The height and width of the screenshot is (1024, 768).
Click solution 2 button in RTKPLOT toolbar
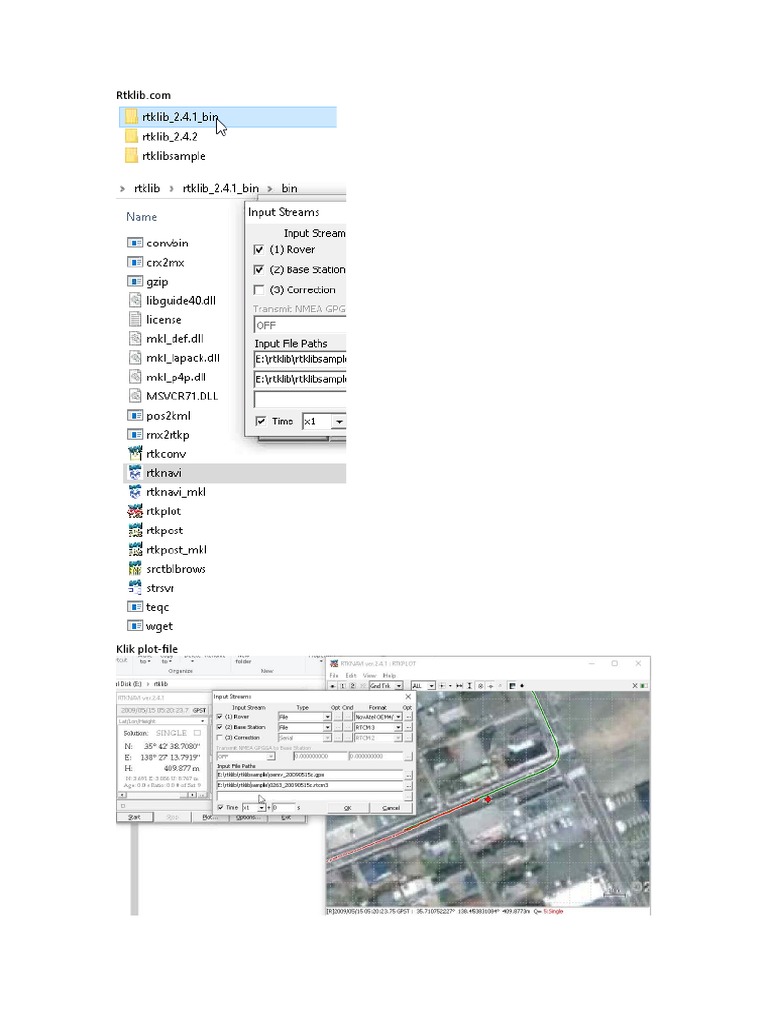(353, 686)
